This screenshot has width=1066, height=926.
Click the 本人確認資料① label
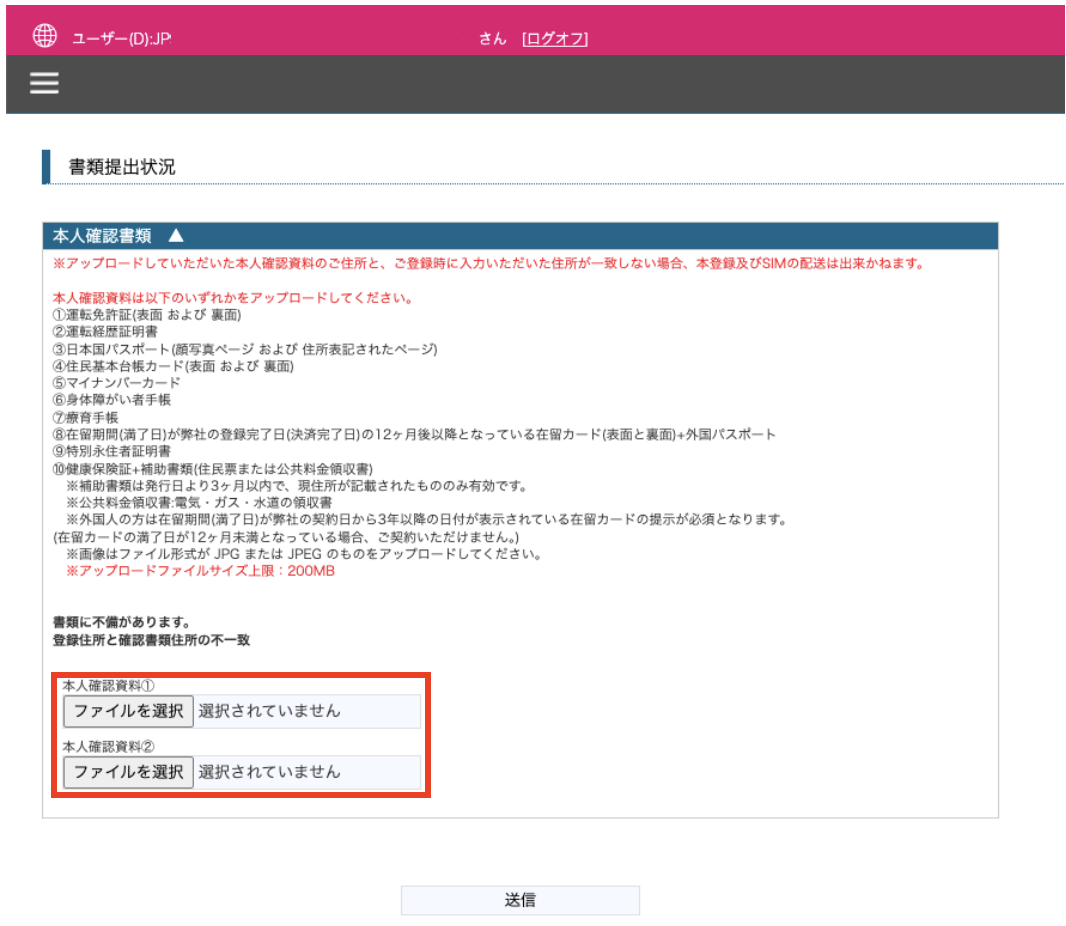[x=109, y=686]
